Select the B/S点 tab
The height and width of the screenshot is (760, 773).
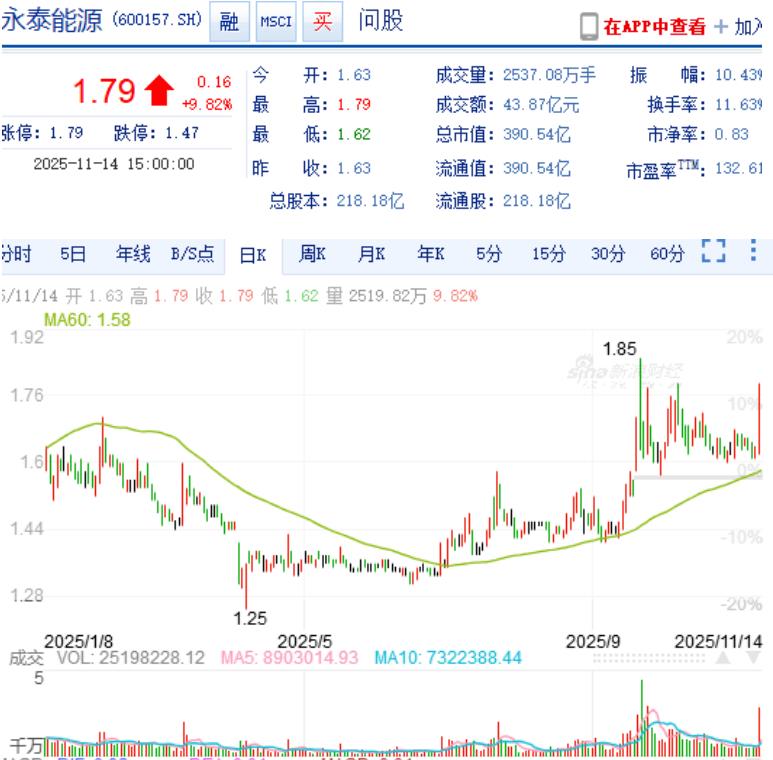[x=192, y=254]
